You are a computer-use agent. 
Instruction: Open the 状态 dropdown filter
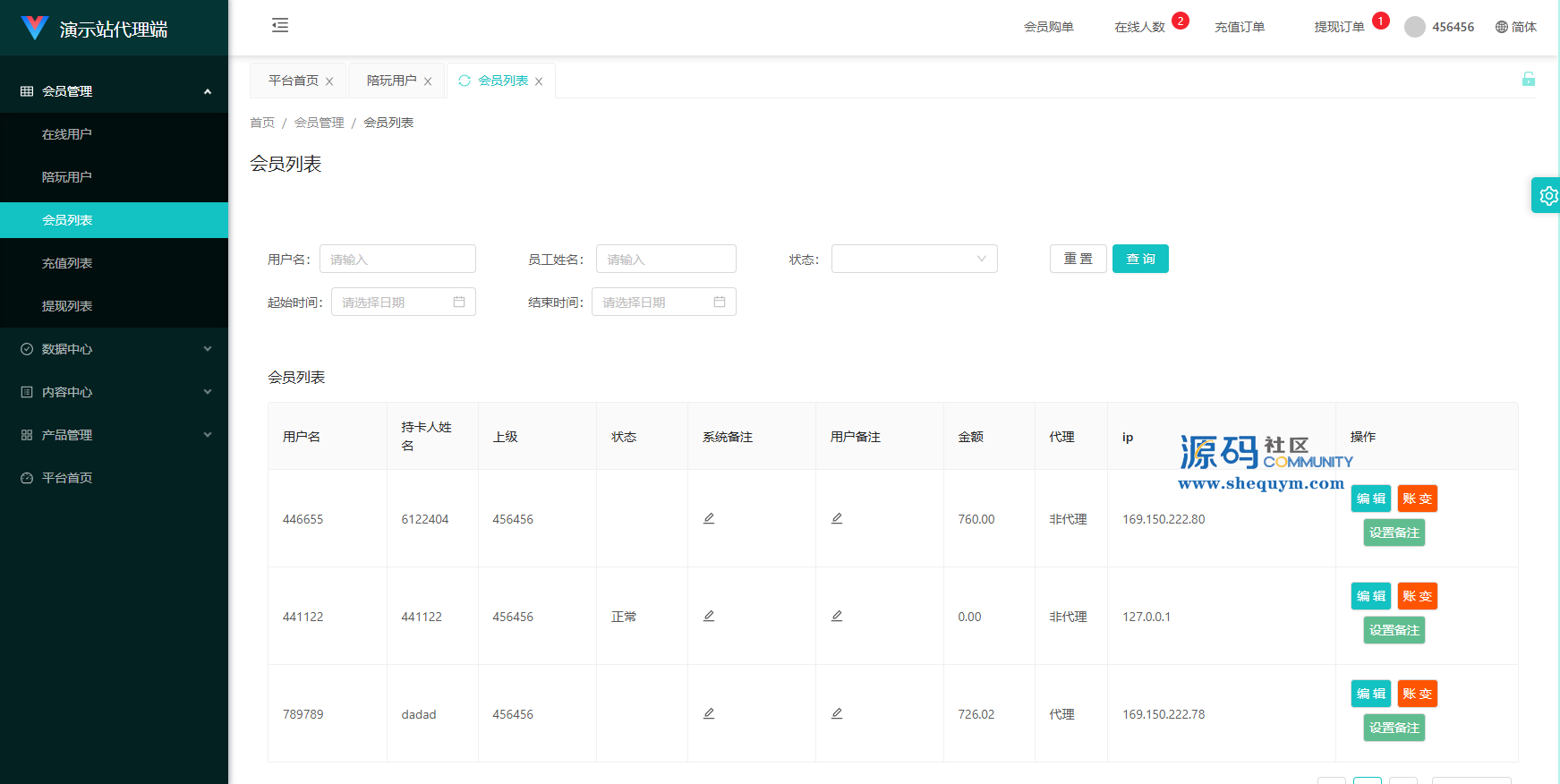(914, 259)
